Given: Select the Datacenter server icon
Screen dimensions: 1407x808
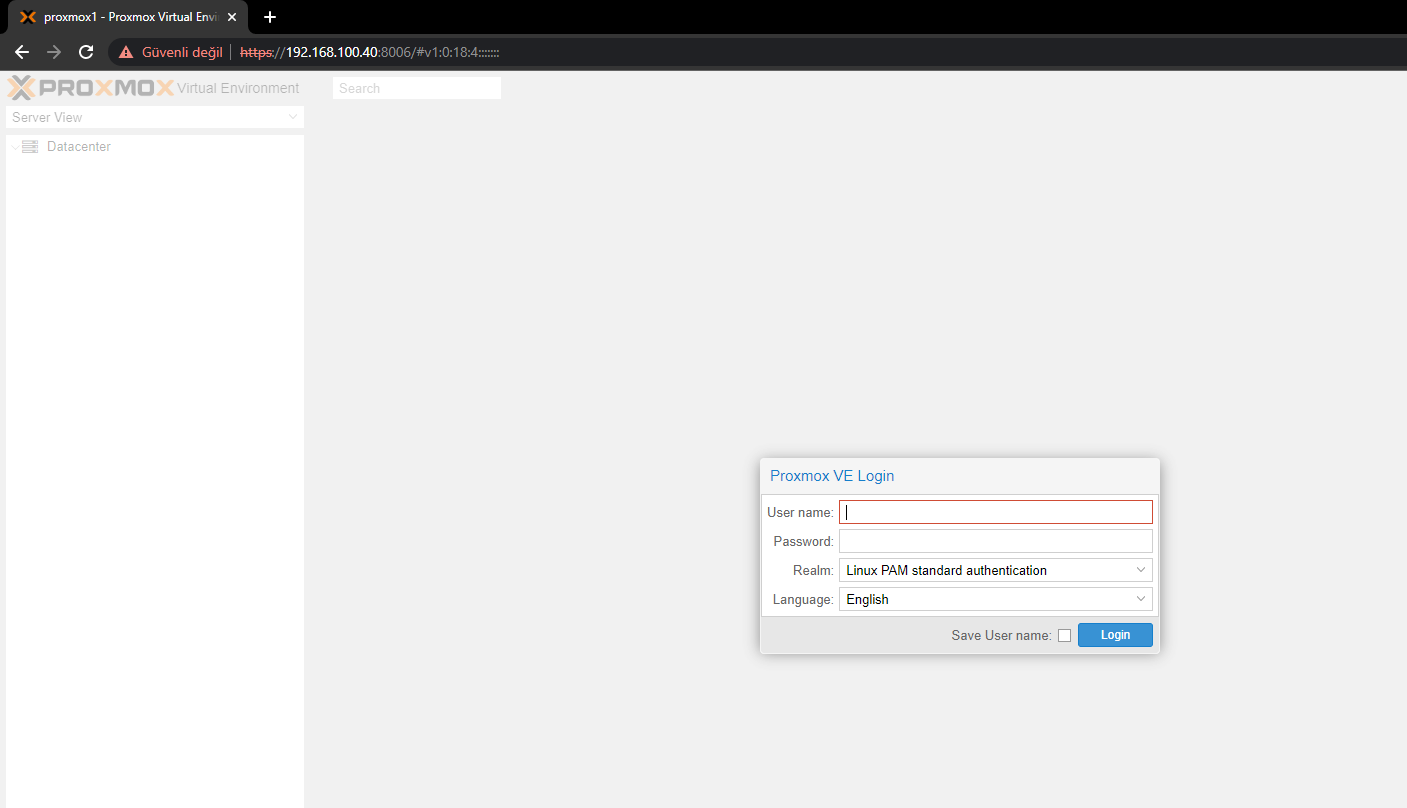Looking at the screenshot, I should [x=30, y=147].
